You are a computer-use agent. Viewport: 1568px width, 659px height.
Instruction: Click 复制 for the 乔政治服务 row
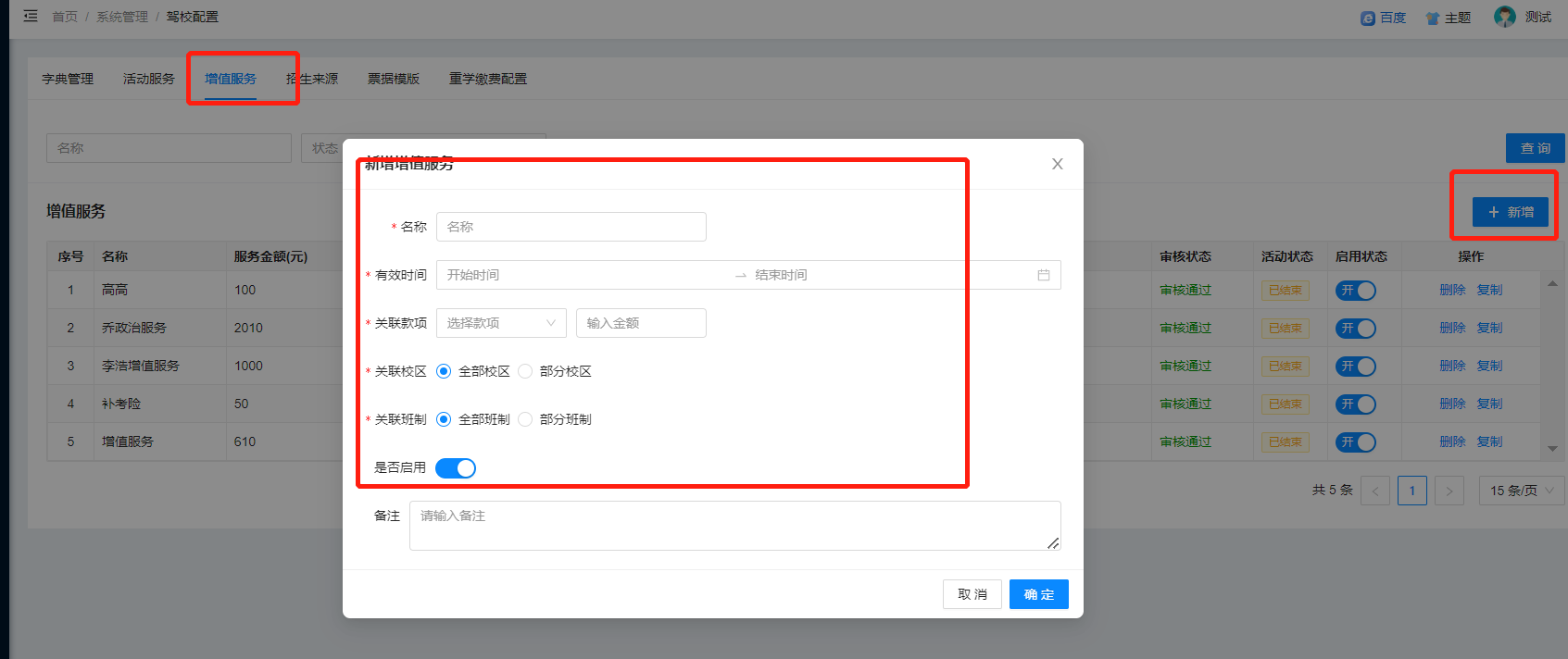point(1489,328)
